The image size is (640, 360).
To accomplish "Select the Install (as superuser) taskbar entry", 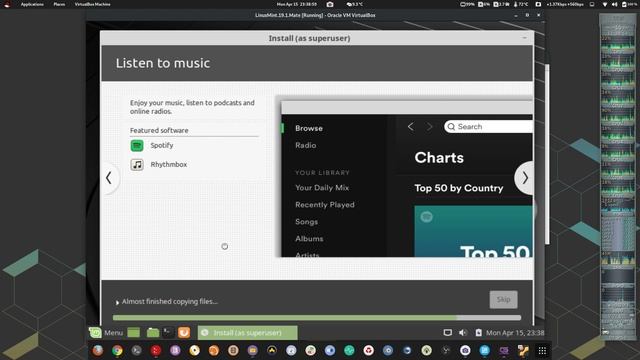I will click(x=247, y=333).
